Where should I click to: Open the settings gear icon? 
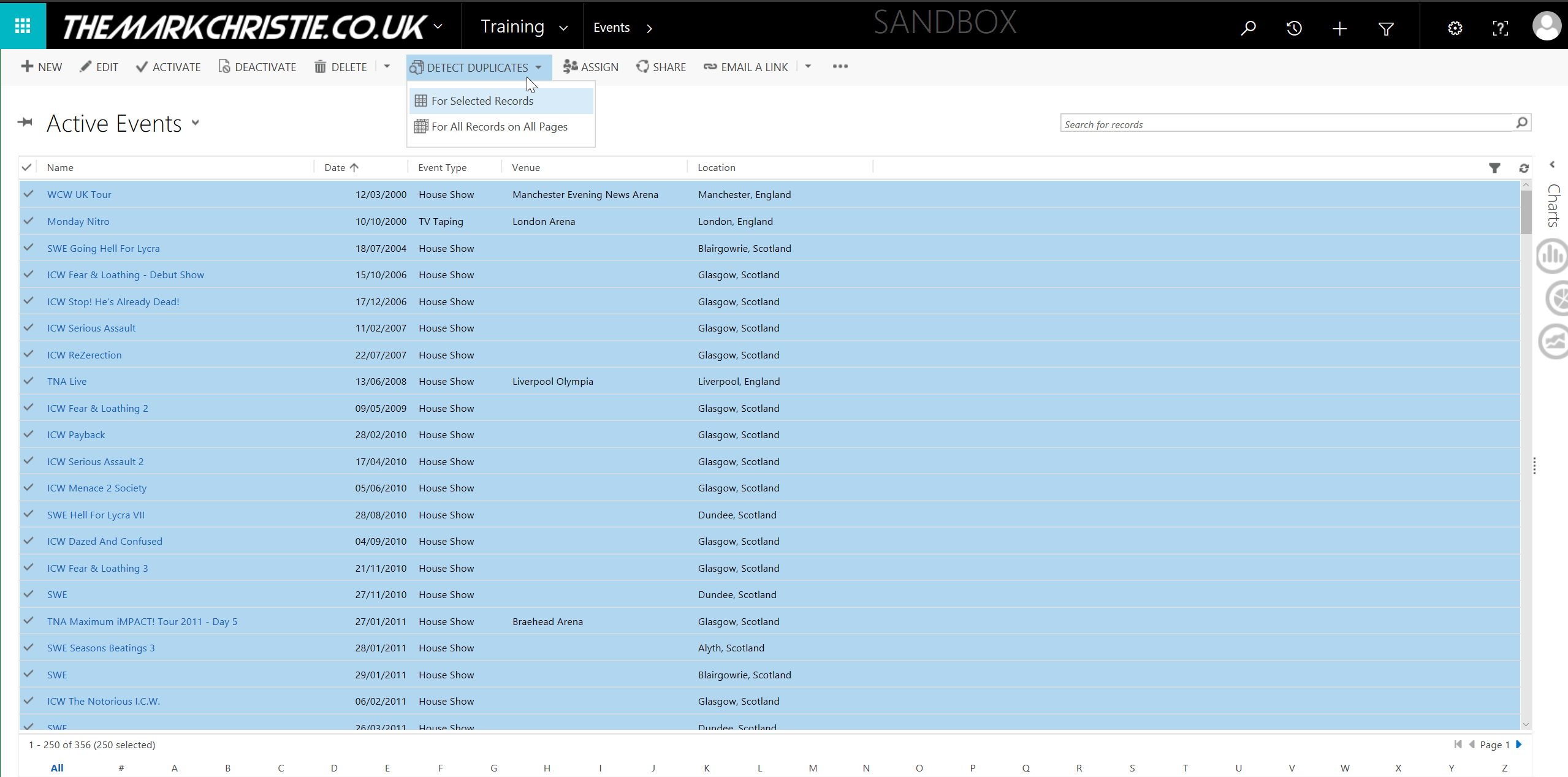1455,28
